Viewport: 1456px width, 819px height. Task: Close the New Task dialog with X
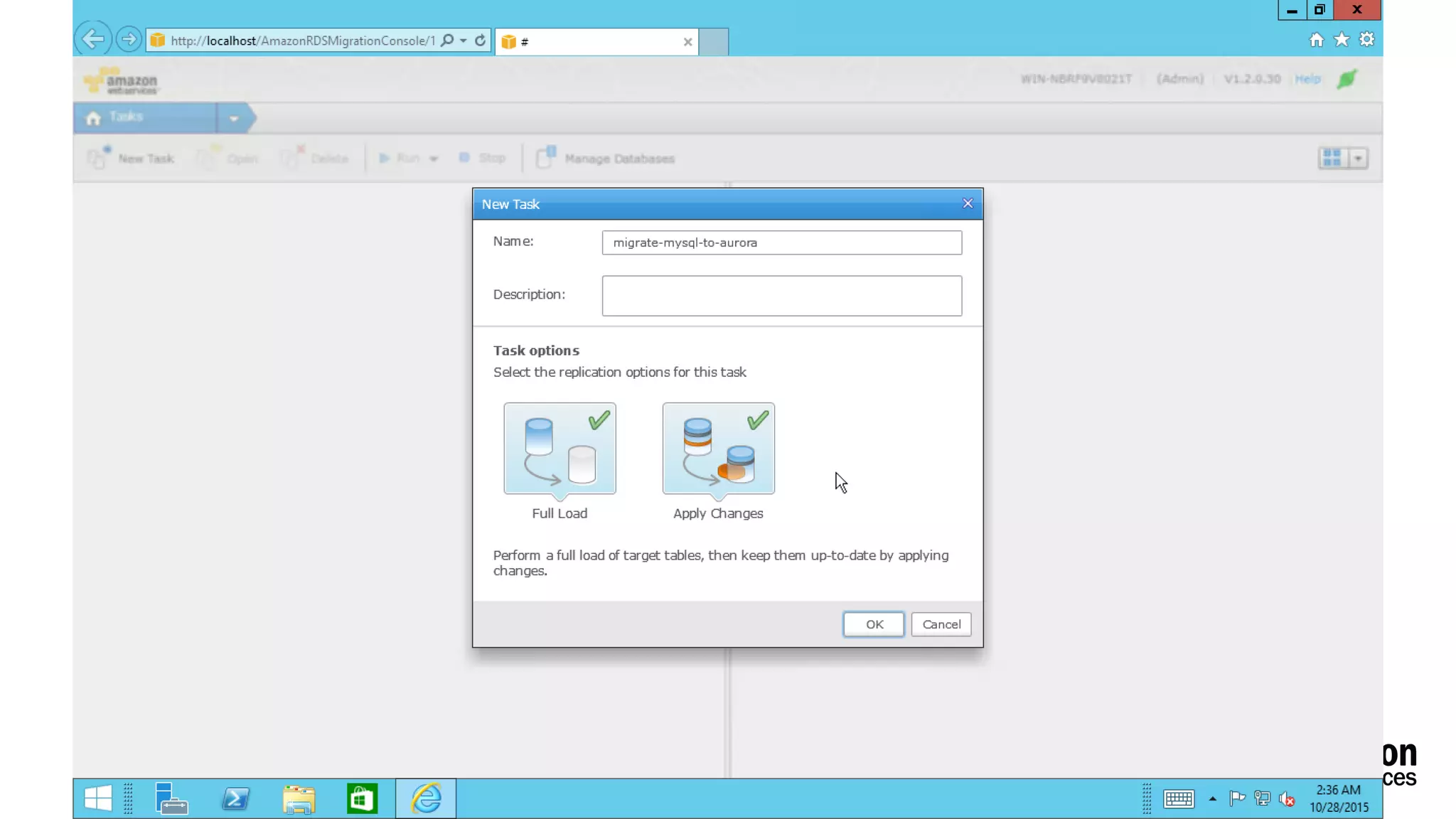968,203
